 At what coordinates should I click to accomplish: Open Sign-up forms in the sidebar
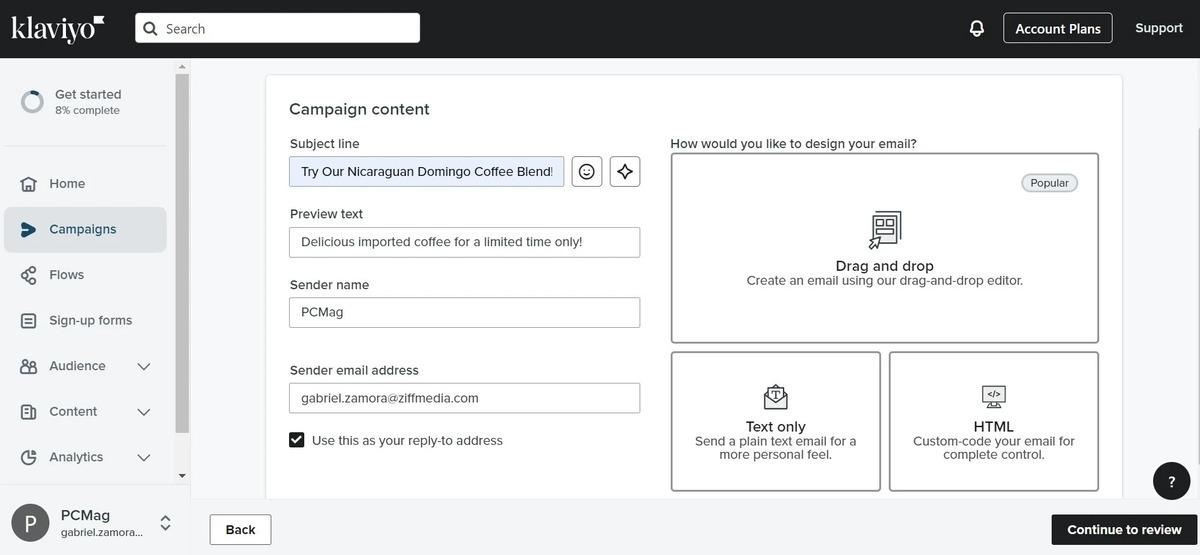(x=90, y=321)
